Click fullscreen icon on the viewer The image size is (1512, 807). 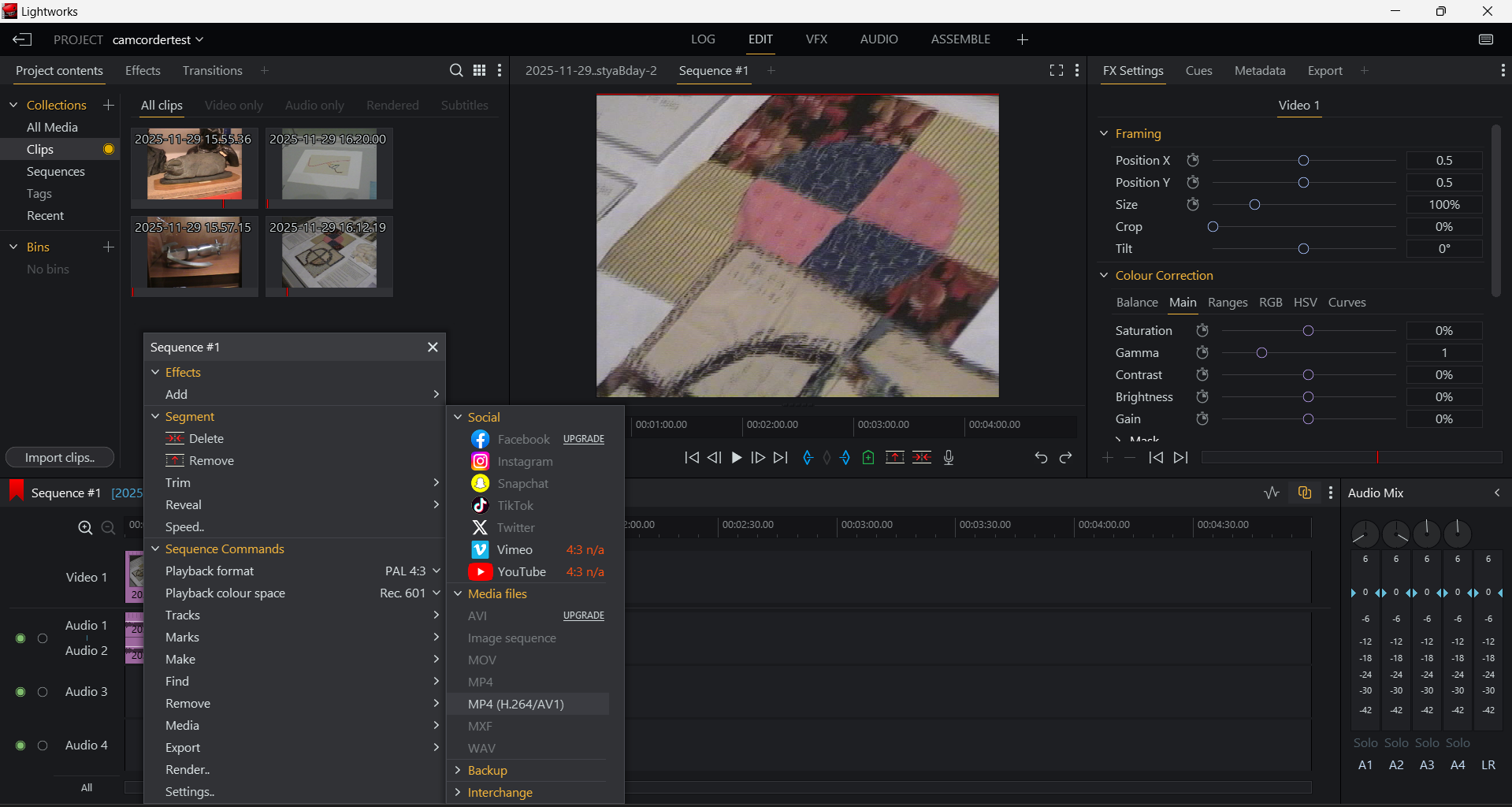[1057, 71]
